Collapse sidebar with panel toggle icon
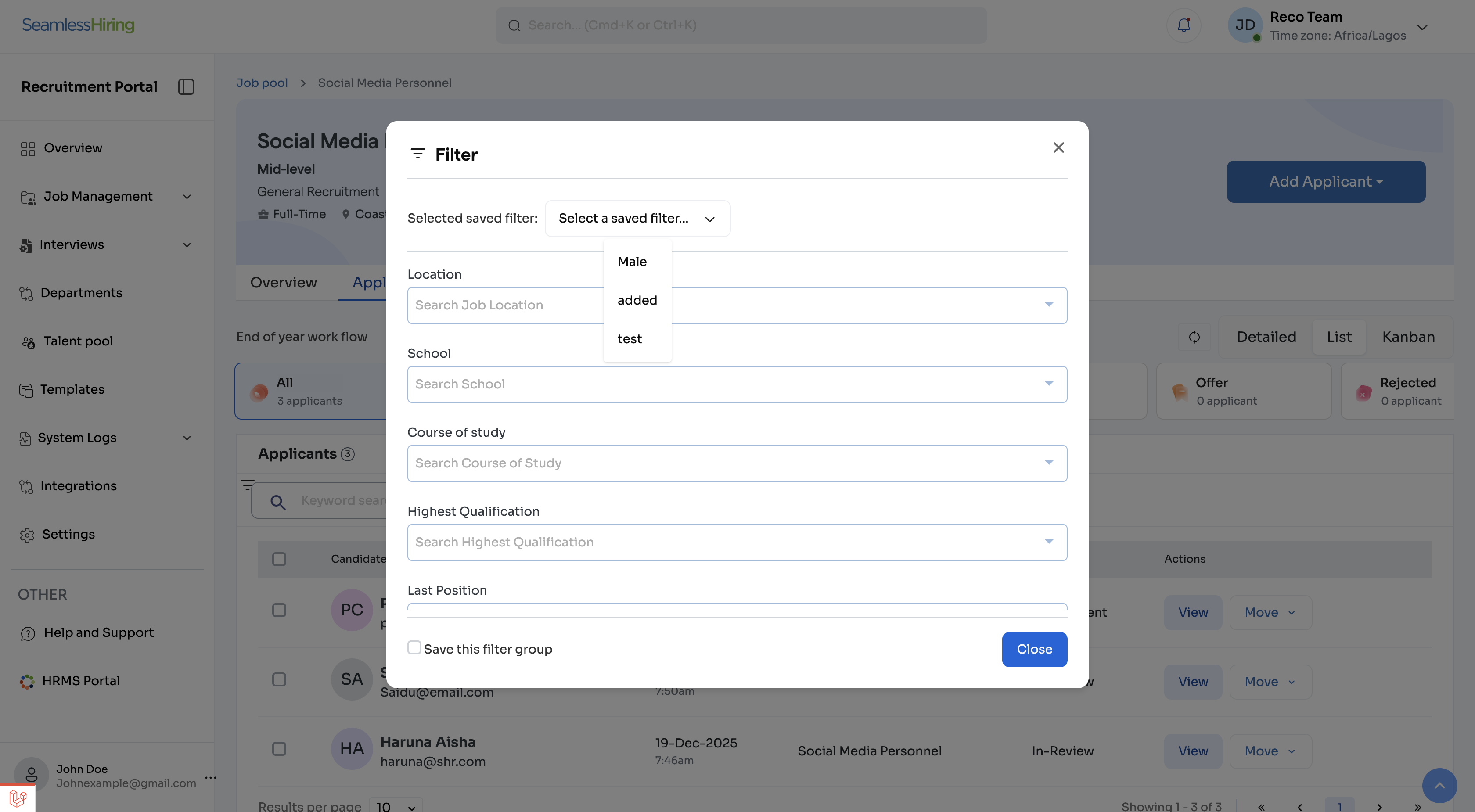Image resolution: width=1475 pixels, height=812 pixels. pos(186,86)
